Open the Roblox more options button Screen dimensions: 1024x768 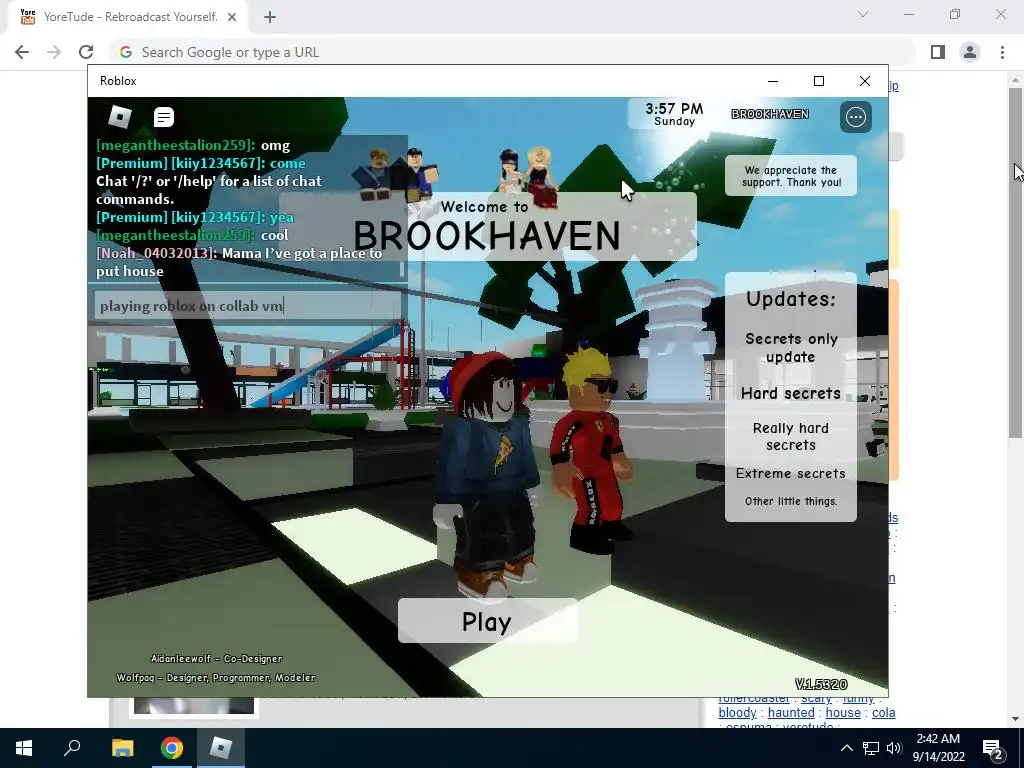click(856, 117)
